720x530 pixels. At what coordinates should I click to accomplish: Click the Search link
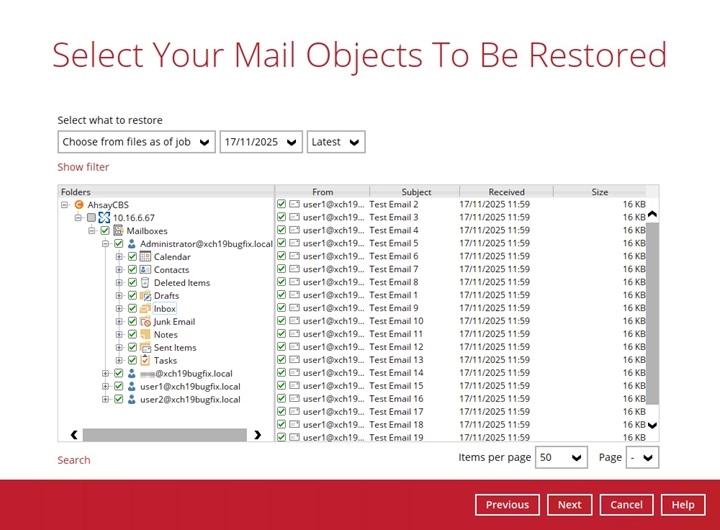pos(74,460)
